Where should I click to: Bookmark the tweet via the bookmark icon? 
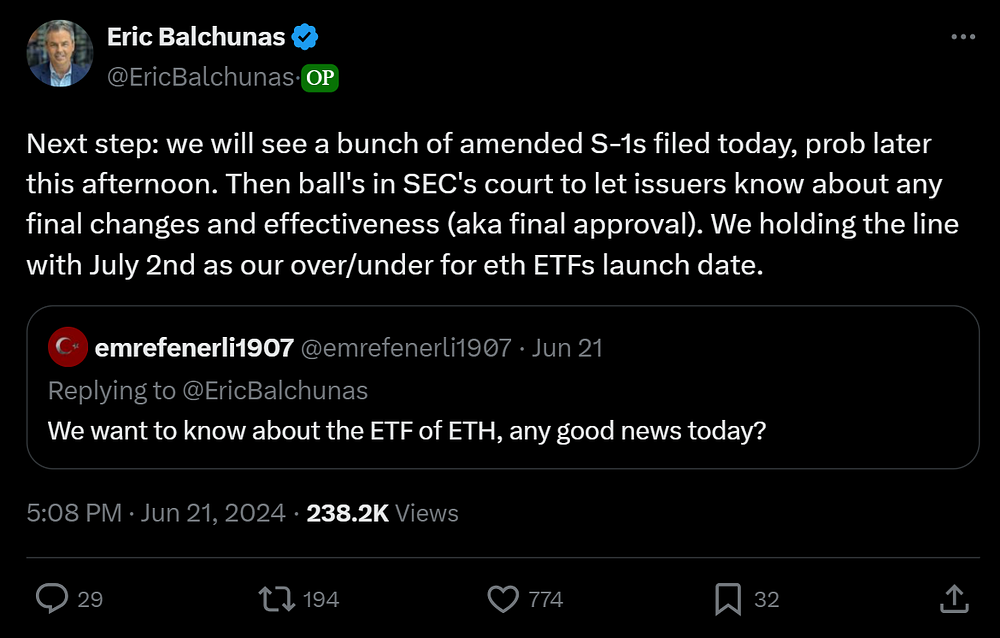(x=728, y=599)
